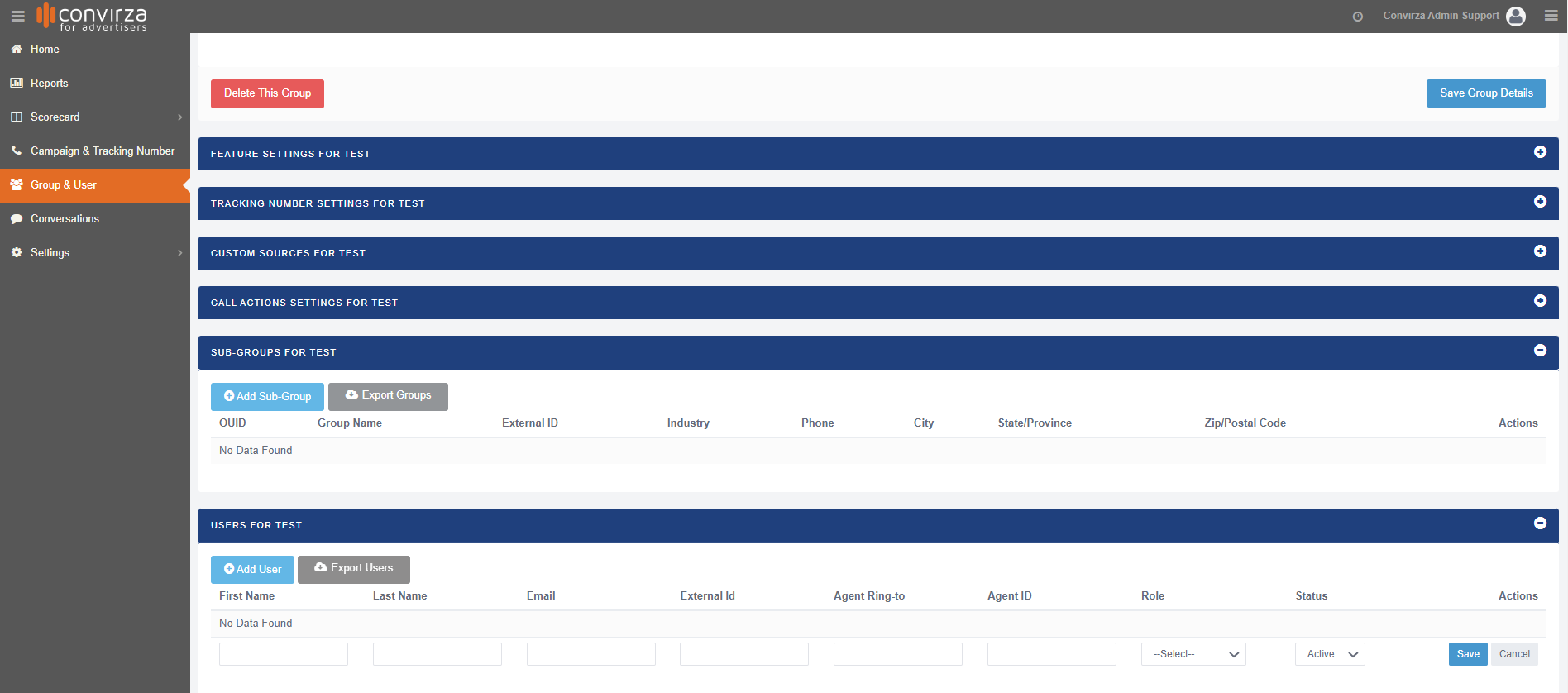1568x693 pixels.
Task: Focus the Last Name input field
Action: 437,654
